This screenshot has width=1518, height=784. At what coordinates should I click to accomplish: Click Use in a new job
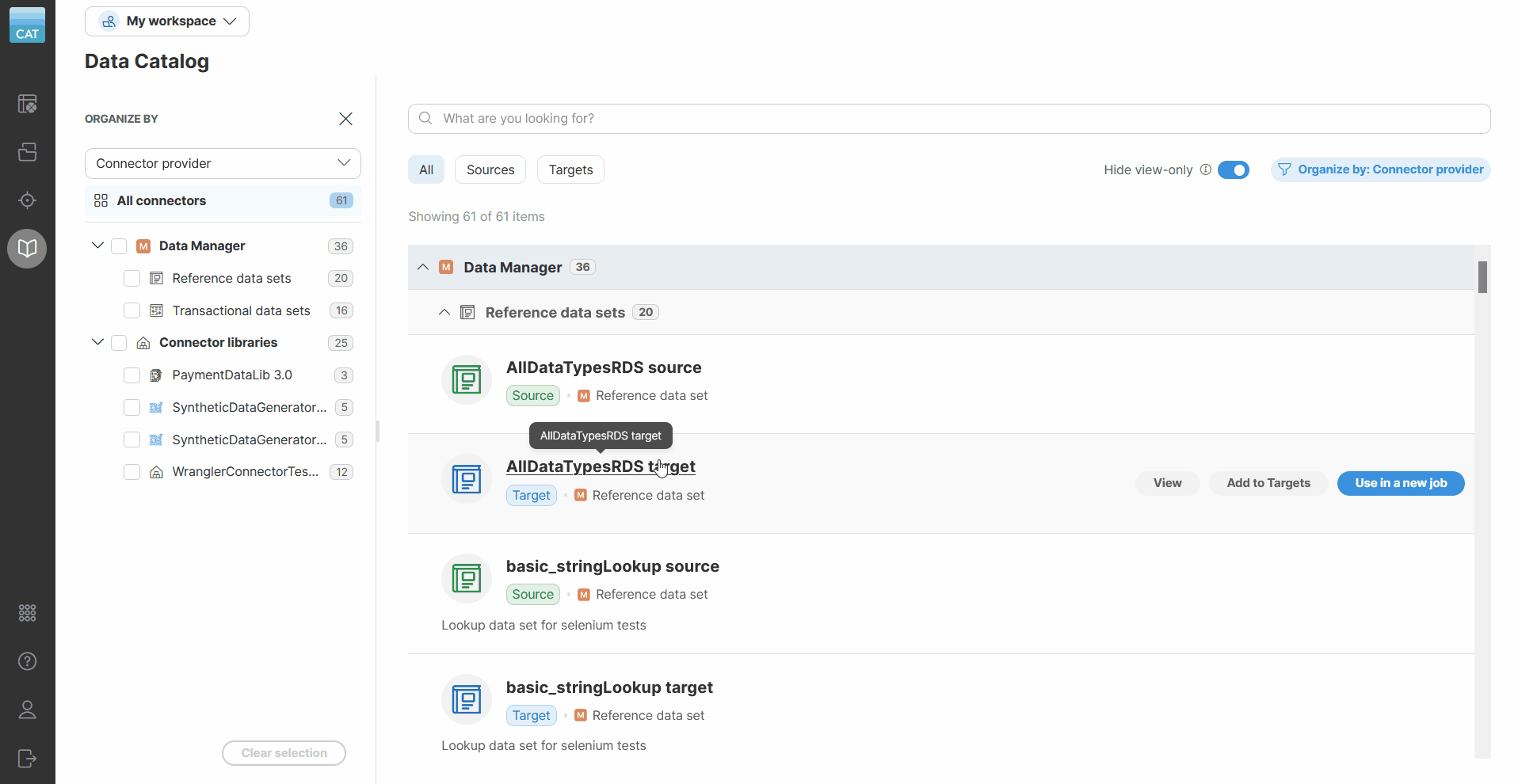pyautogui.click(x=1401, y=483)
